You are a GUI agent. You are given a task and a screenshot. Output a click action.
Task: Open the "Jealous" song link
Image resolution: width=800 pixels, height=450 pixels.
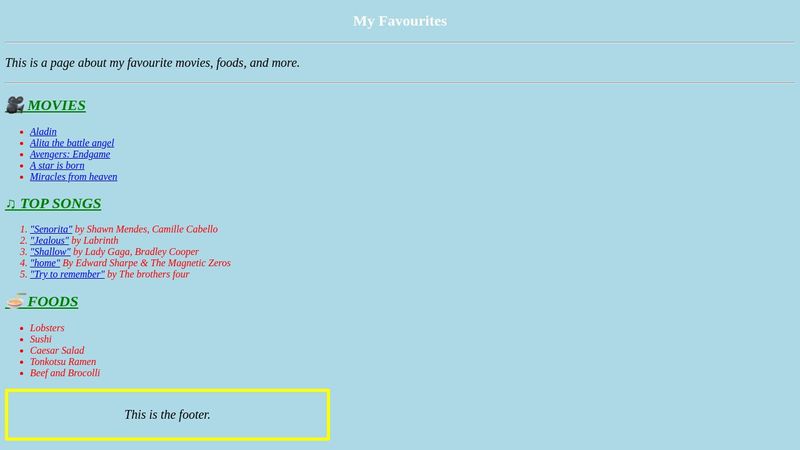tap(49, 240)
